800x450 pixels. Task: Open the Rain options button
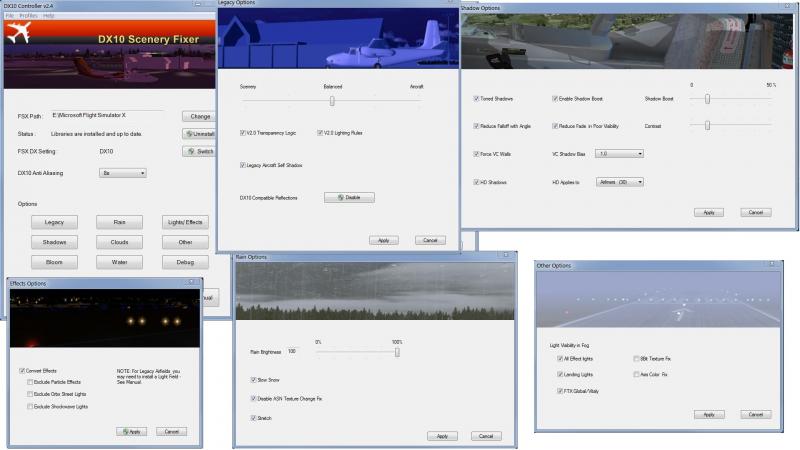[x=119, y=222]
